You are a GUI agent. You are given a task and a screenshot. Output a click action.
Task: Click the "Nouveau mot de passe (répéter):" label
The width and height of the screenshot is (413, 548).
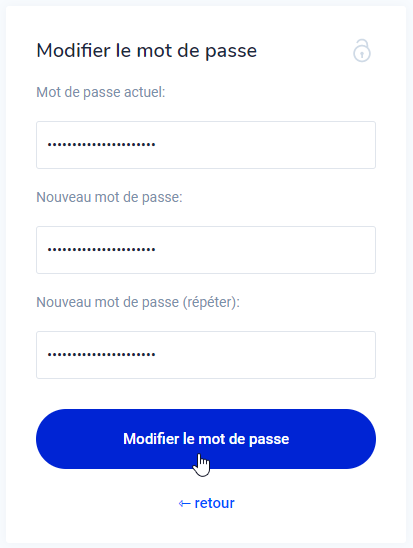pyautogui.click(x=138, y=302)
